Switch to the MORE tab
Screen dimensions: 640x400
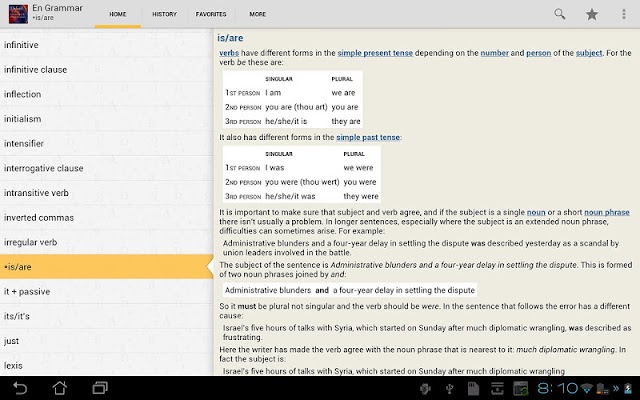click(x=258, y=14)
